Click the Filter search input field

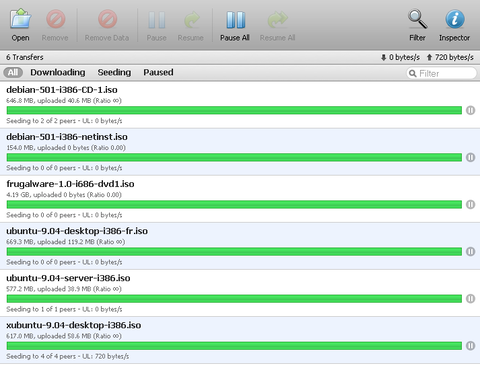tap(441, 73)
